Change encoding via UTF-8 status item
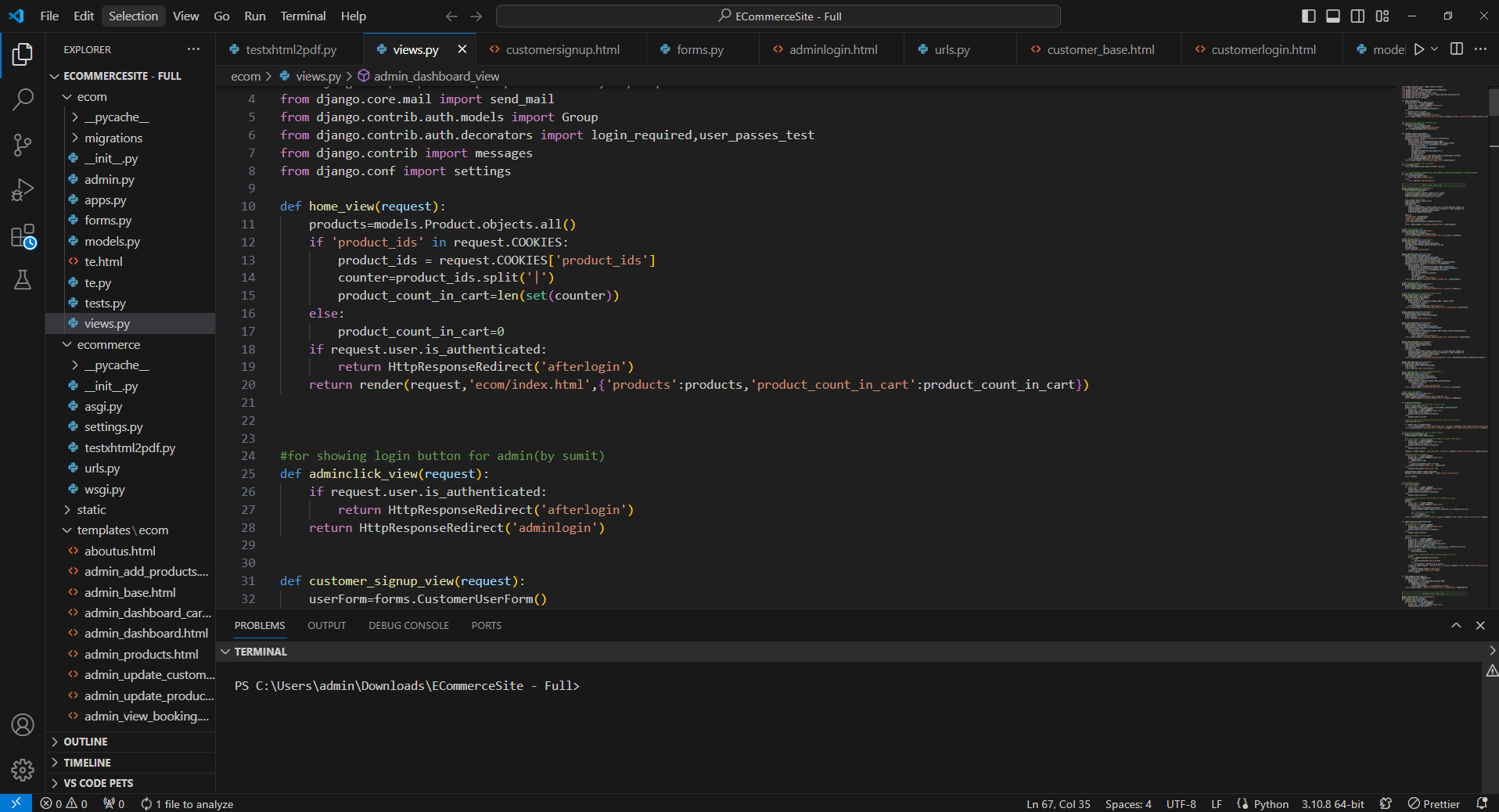The height and width of the screenshot is (812, 1499). pyautogui.click(x=1181, y=803)
